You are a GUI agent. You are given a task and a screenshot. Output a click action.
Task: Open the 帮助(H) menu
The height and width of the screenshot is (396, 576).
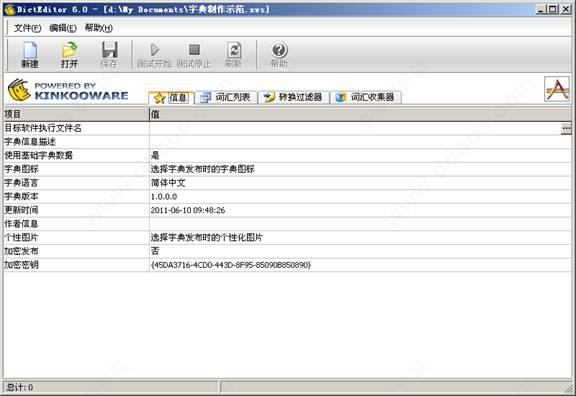(98, 28)
